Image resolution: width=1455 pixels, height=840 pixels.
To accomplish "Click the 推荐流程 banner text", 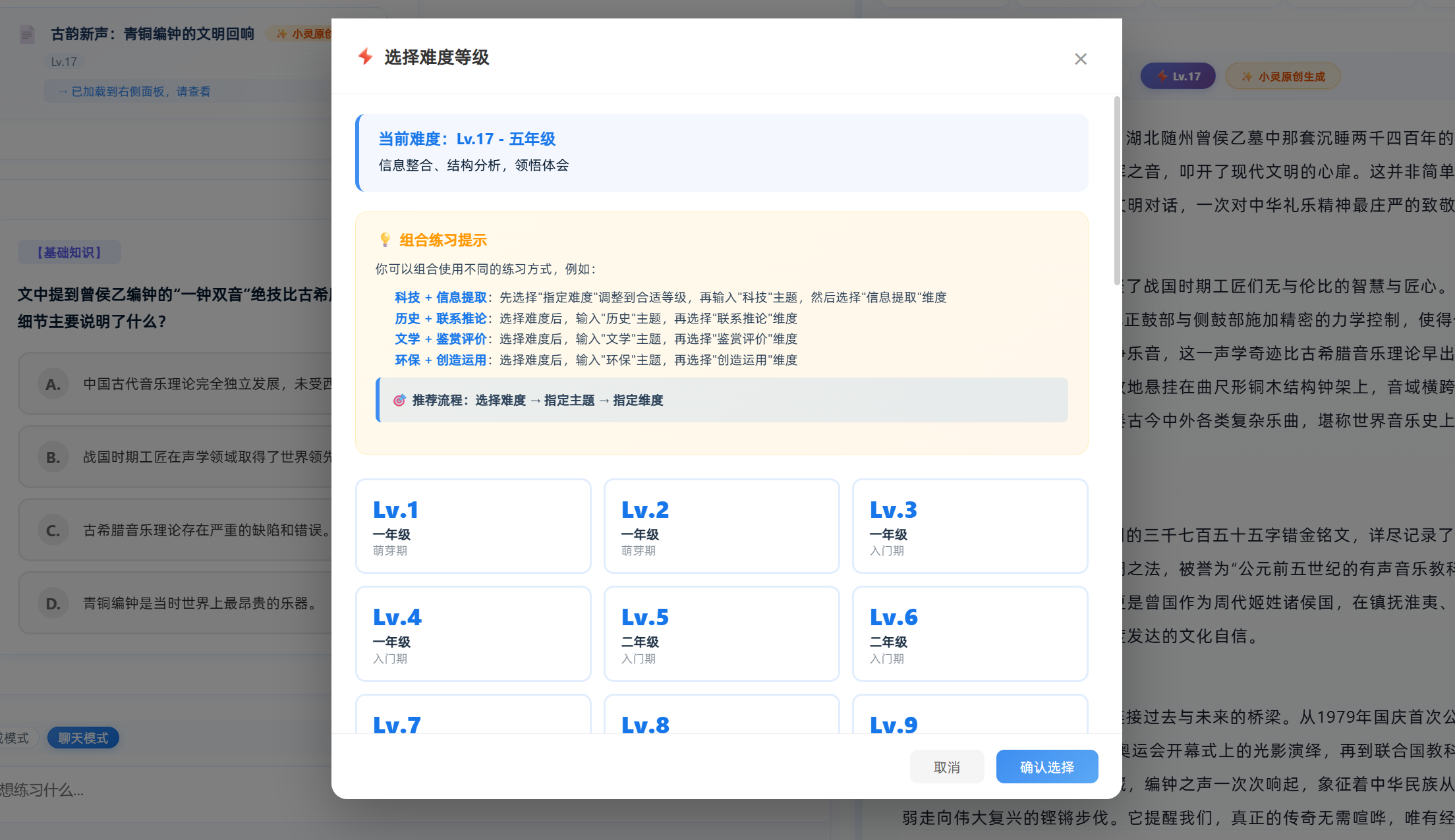I will (x=538, y=400).
